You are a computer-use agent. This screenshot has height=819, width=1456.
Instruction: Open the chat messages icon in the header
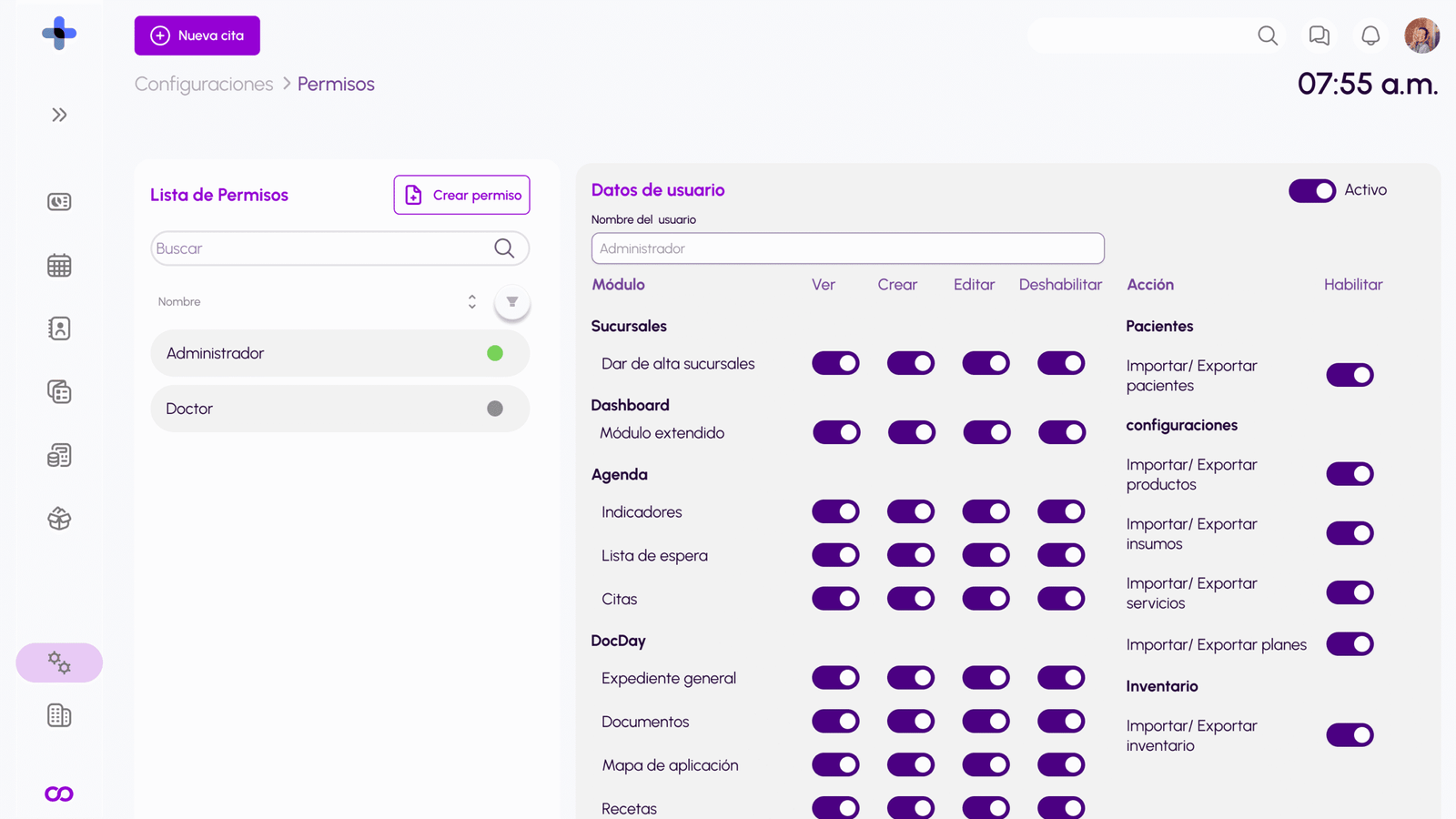coord(1318,35)
